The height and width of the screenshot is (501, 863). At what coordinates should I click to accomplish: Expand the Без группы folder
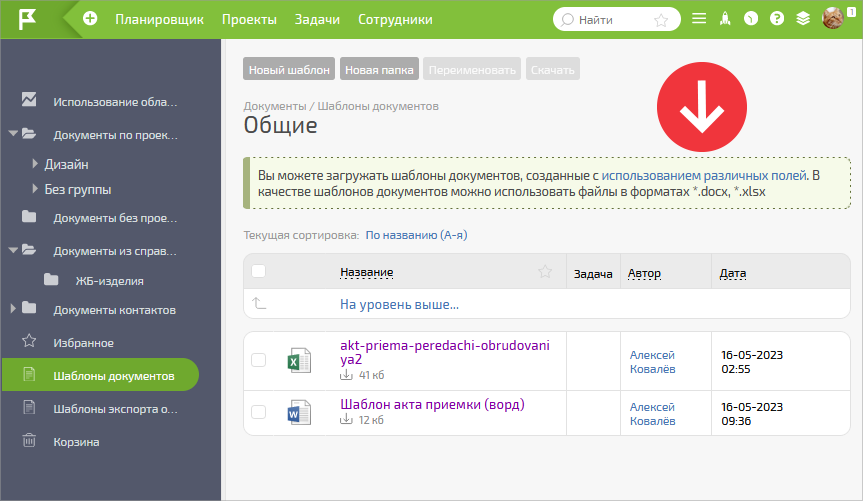tap(35, 189)
